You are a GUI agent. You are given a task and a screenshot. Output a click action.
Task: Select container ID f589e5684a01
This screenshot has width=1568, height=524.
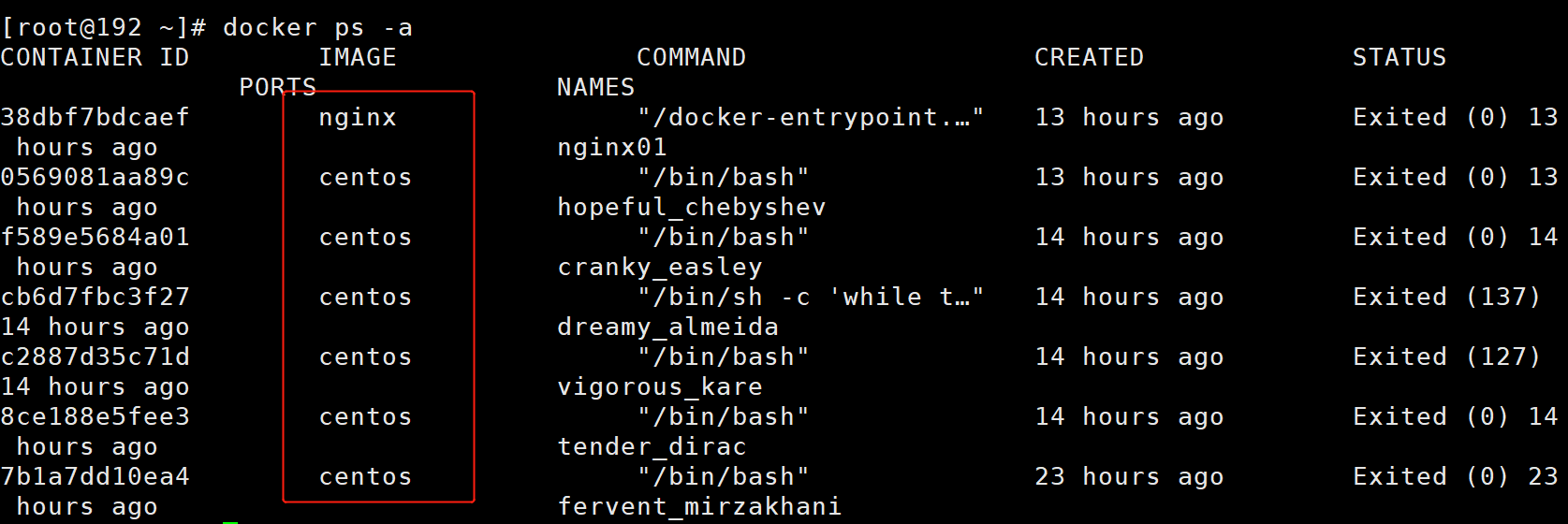tap(95, 237)
